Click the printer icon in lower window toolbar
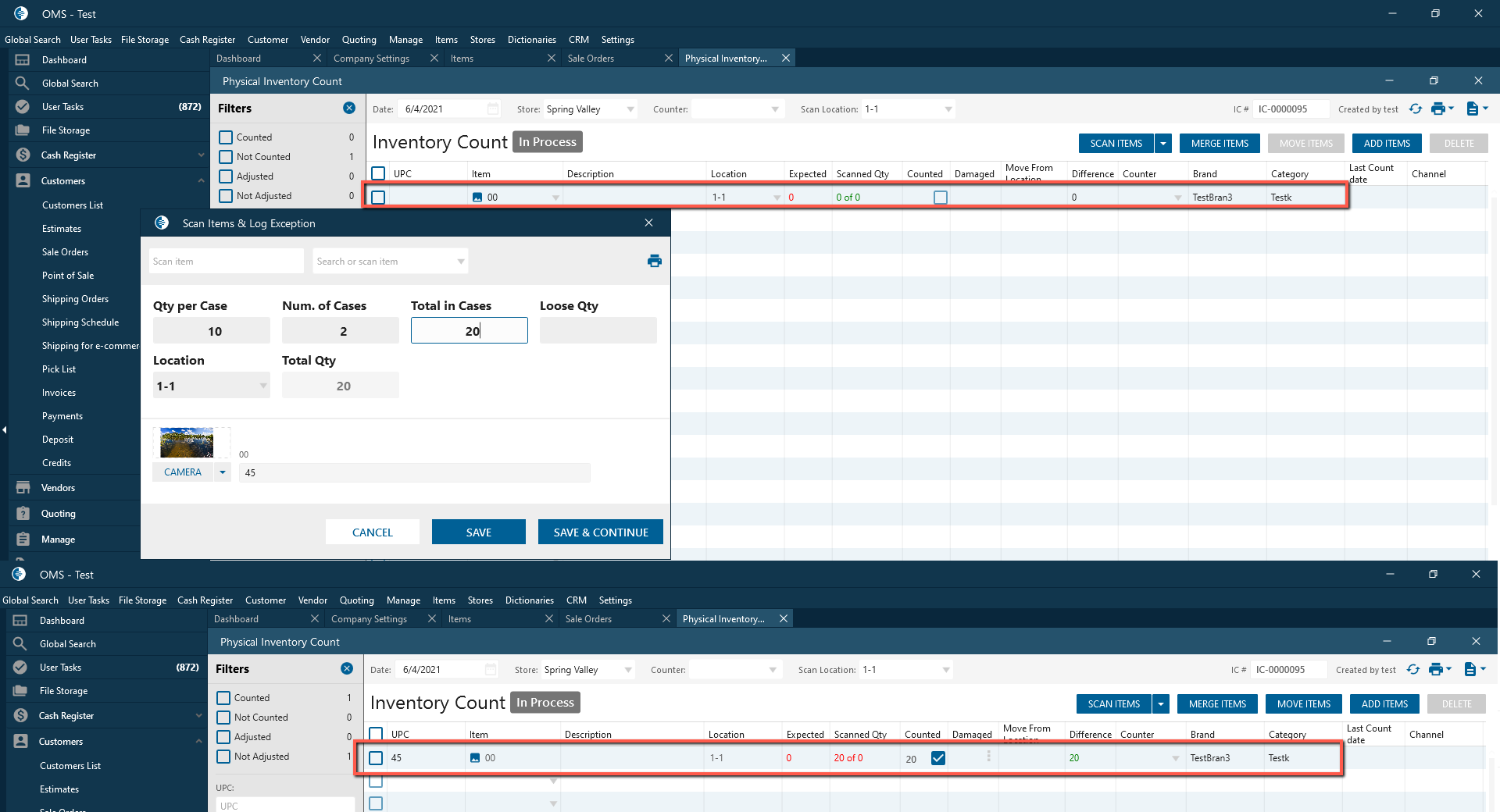The height and width of the screenshot is (812, 1500). click(1436, 670)
